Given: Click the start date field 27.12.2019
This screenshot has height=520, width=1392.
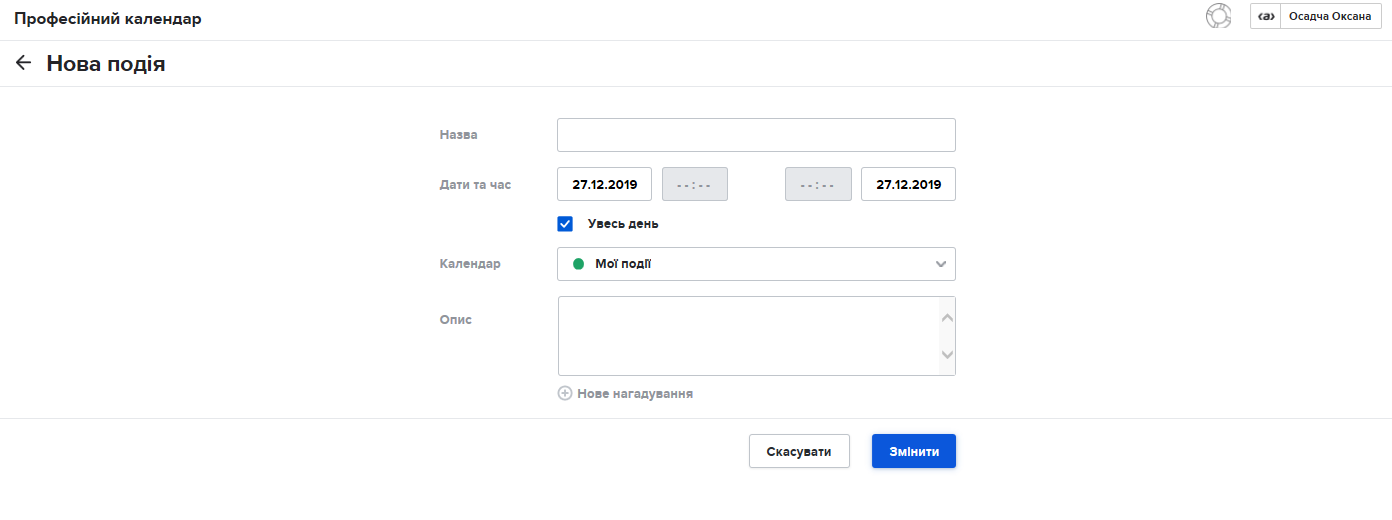Looking at the screenshot, I should [x=604, y=184].
